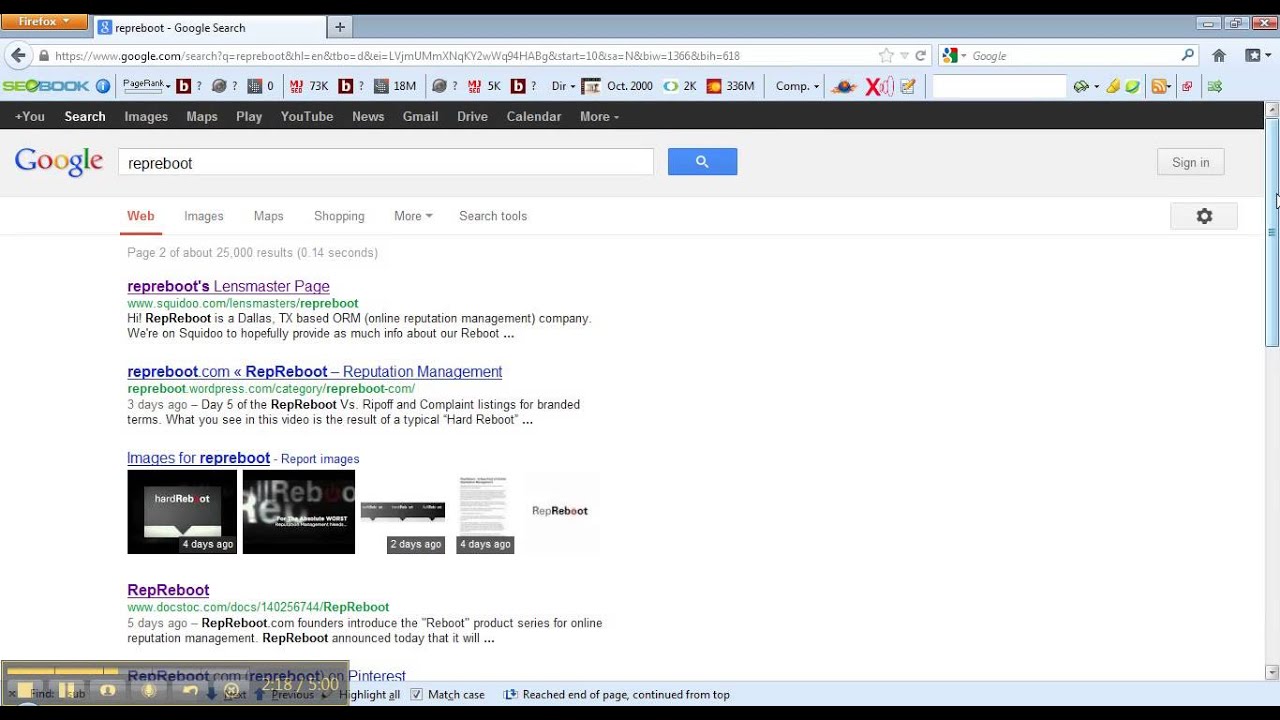Select the repreboot - Google Search tab
Viewport: 1280px width, 720px height.
210,27
